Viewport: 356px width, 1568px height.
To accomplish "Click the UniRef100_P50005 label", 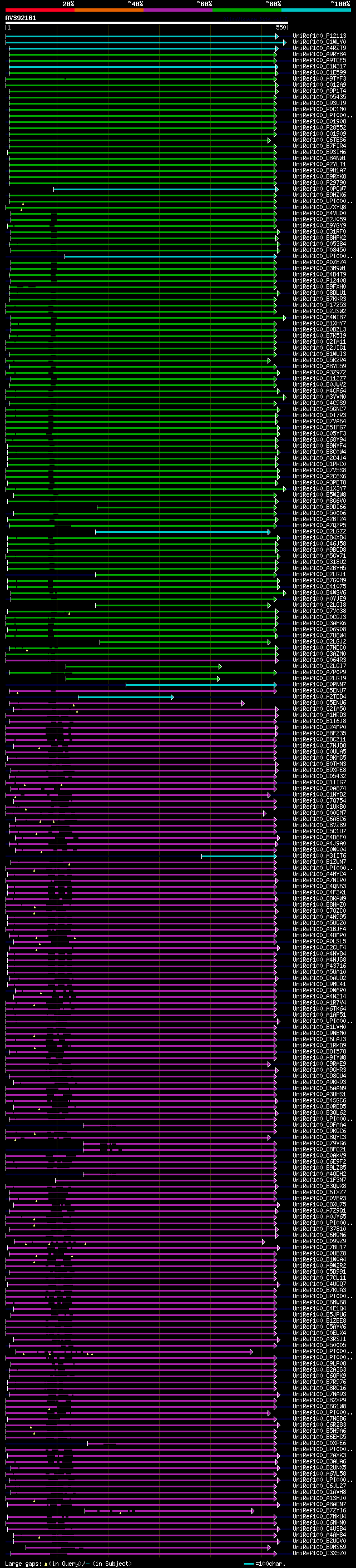I will [x=319, y=1345].
